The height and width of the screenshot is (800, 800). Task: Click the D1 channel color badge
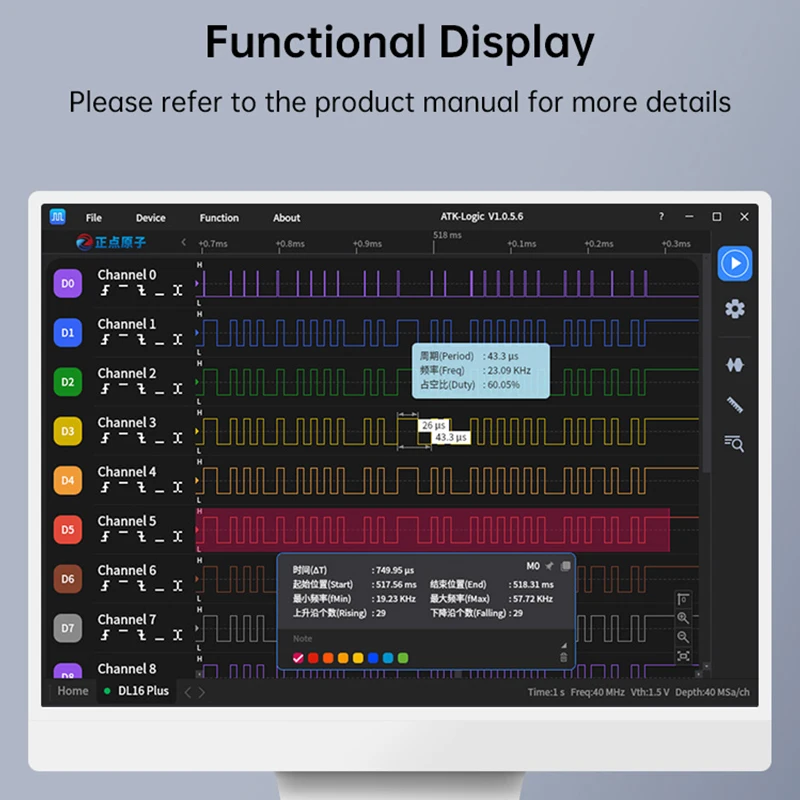coord(68,333)
